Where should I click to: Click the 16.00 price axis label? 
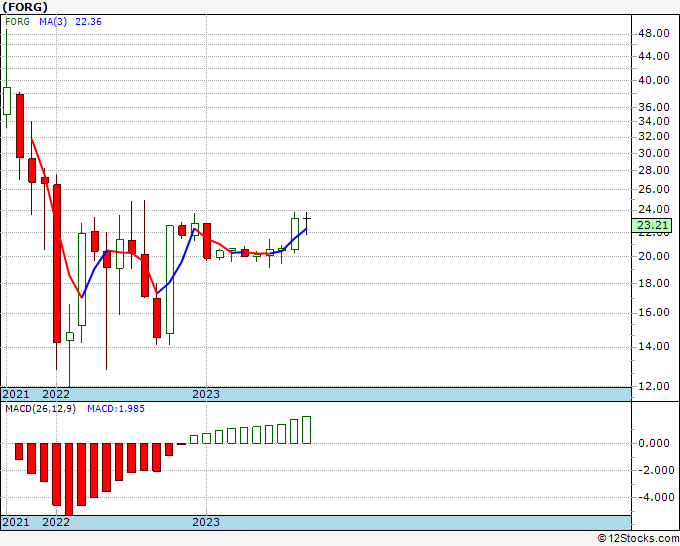click(654, 312)
